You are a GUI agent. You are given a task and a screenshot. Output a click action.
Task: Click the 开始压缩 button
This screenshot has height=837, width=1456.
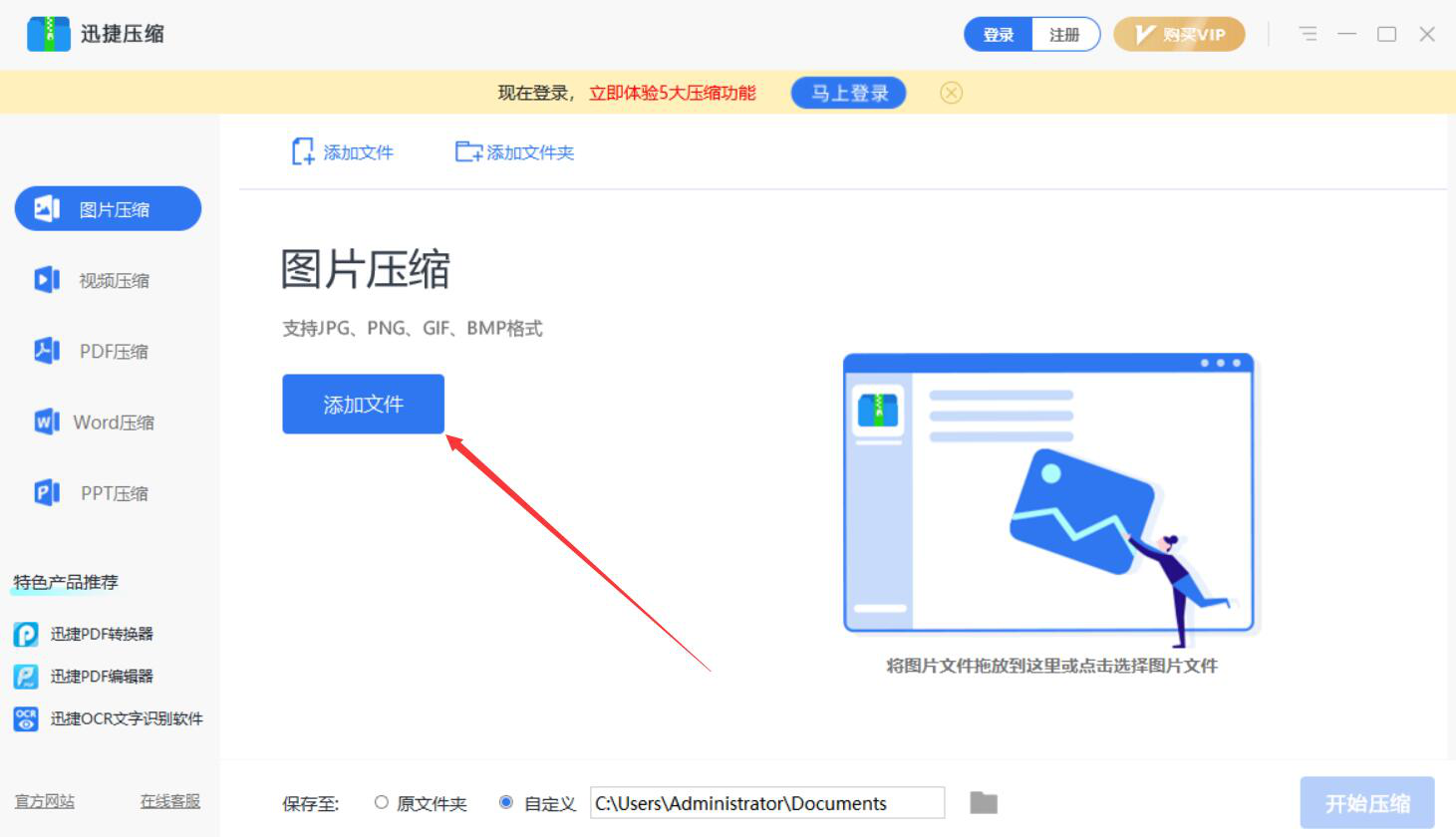pyautogui.click(x=1367, y=803)
